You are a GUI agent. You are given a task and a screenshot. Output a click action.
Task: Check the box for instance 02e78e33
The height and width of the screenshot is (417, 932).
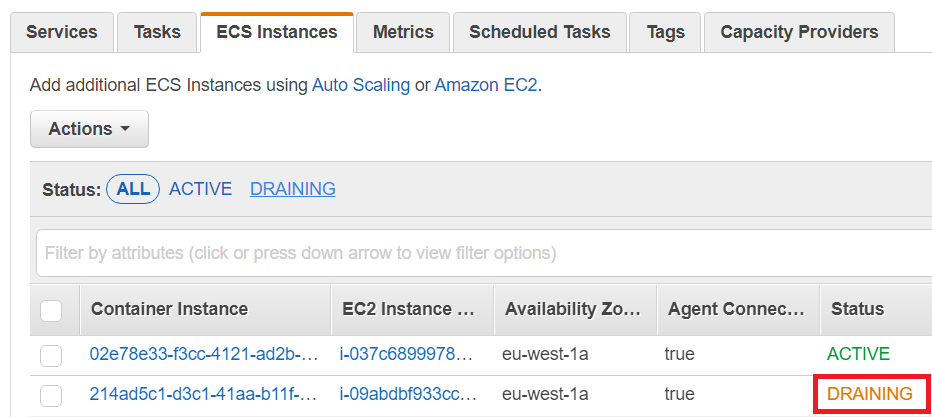point(51,355)
